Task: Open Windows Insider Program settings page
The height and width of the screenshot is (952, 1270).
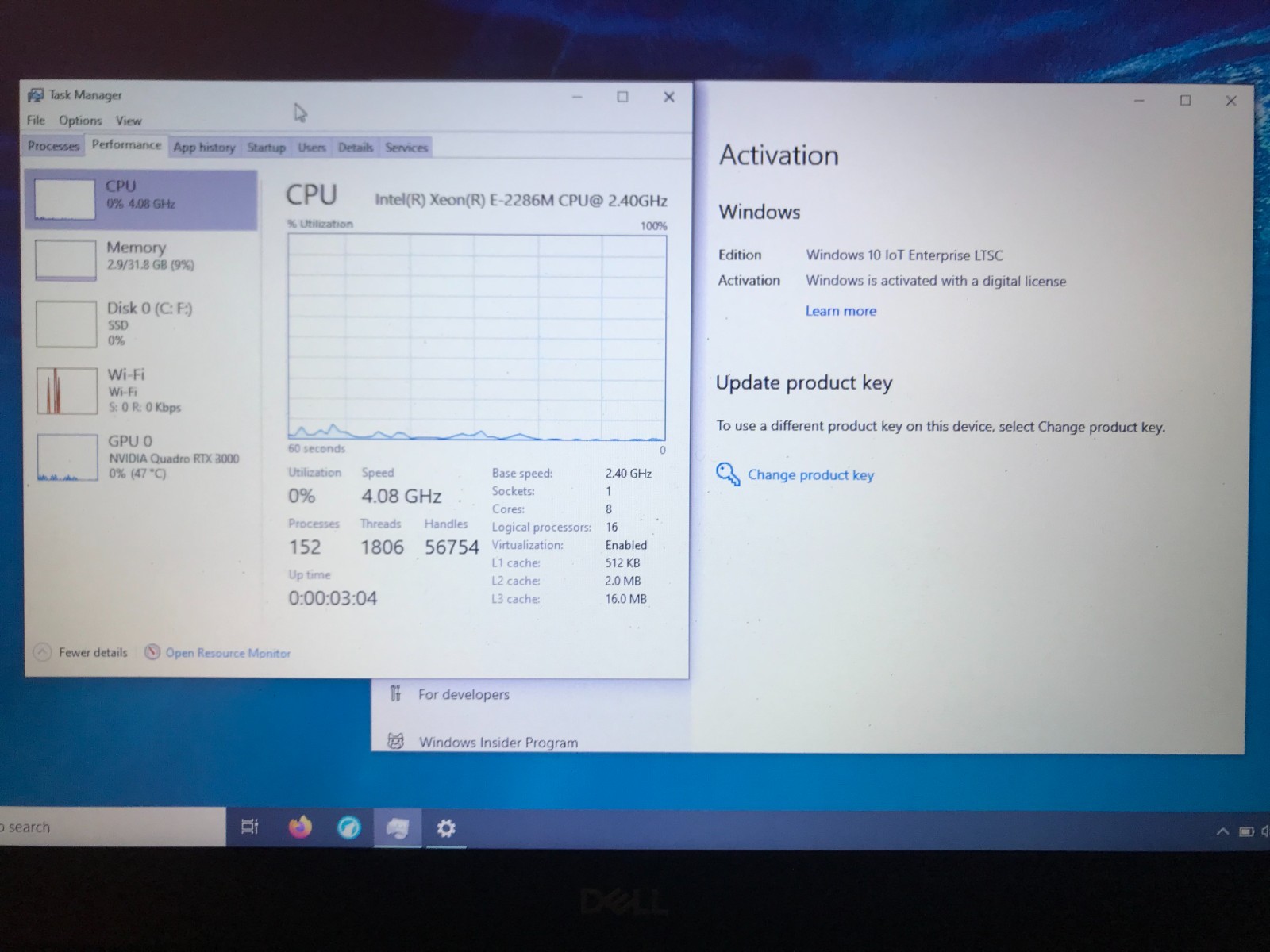Action: [498, 742]
